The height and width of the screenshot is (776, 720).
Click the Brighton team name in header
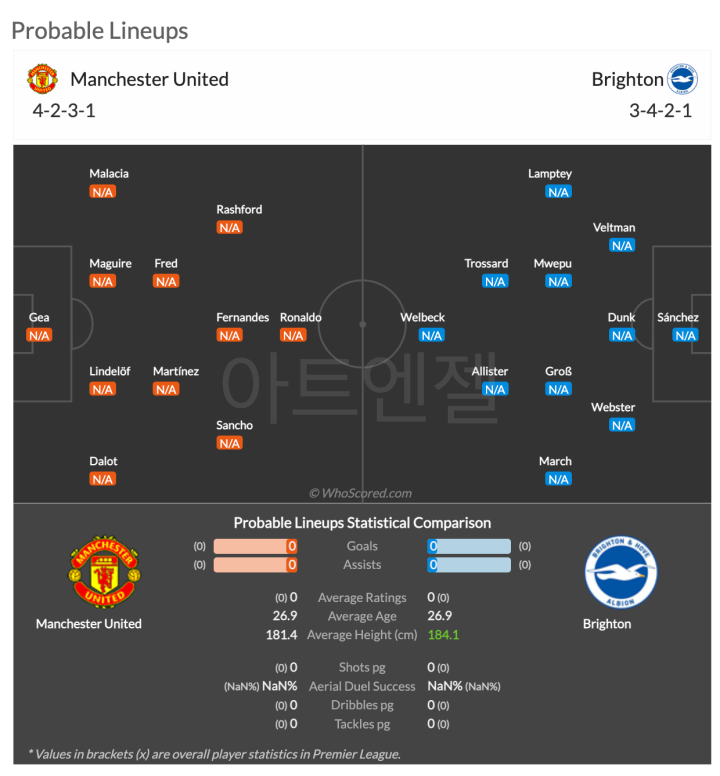(x=627, y=79)
